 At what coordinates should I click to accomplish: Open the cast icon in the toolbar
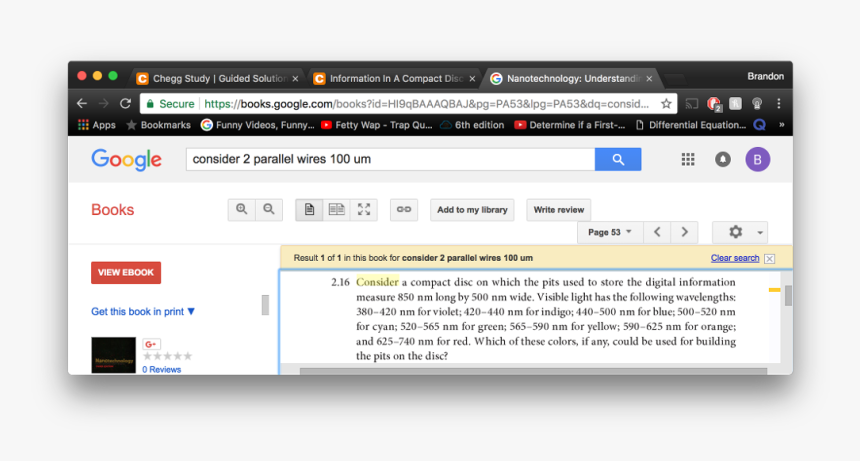pyautogui.click(x=692, y=103)
